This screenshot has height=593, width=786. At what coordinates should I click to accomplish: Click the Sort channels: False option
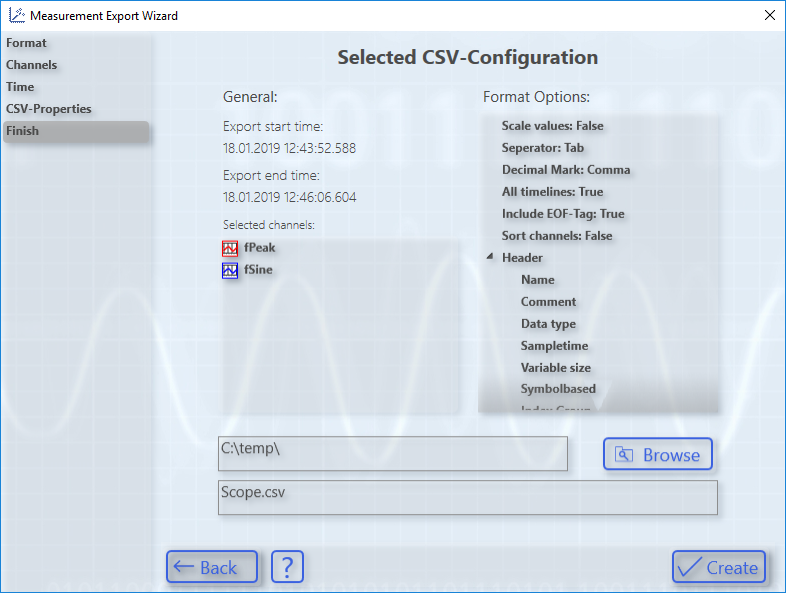point(557,236)
